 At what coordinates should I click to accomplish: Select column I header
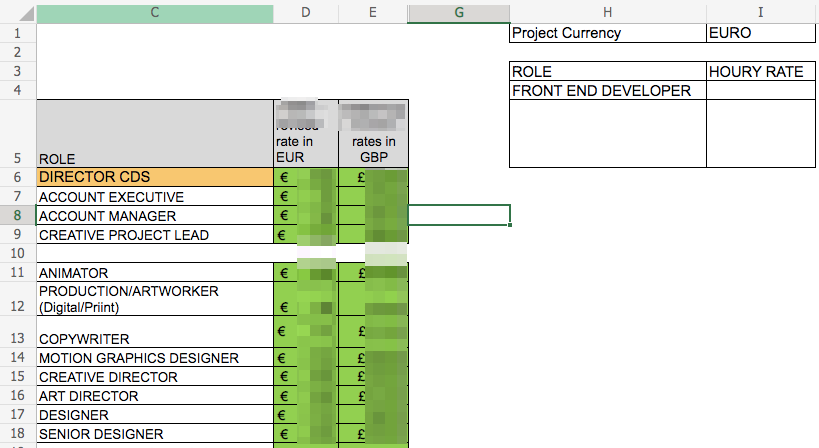pyautogui.click(x=760, y=12)
